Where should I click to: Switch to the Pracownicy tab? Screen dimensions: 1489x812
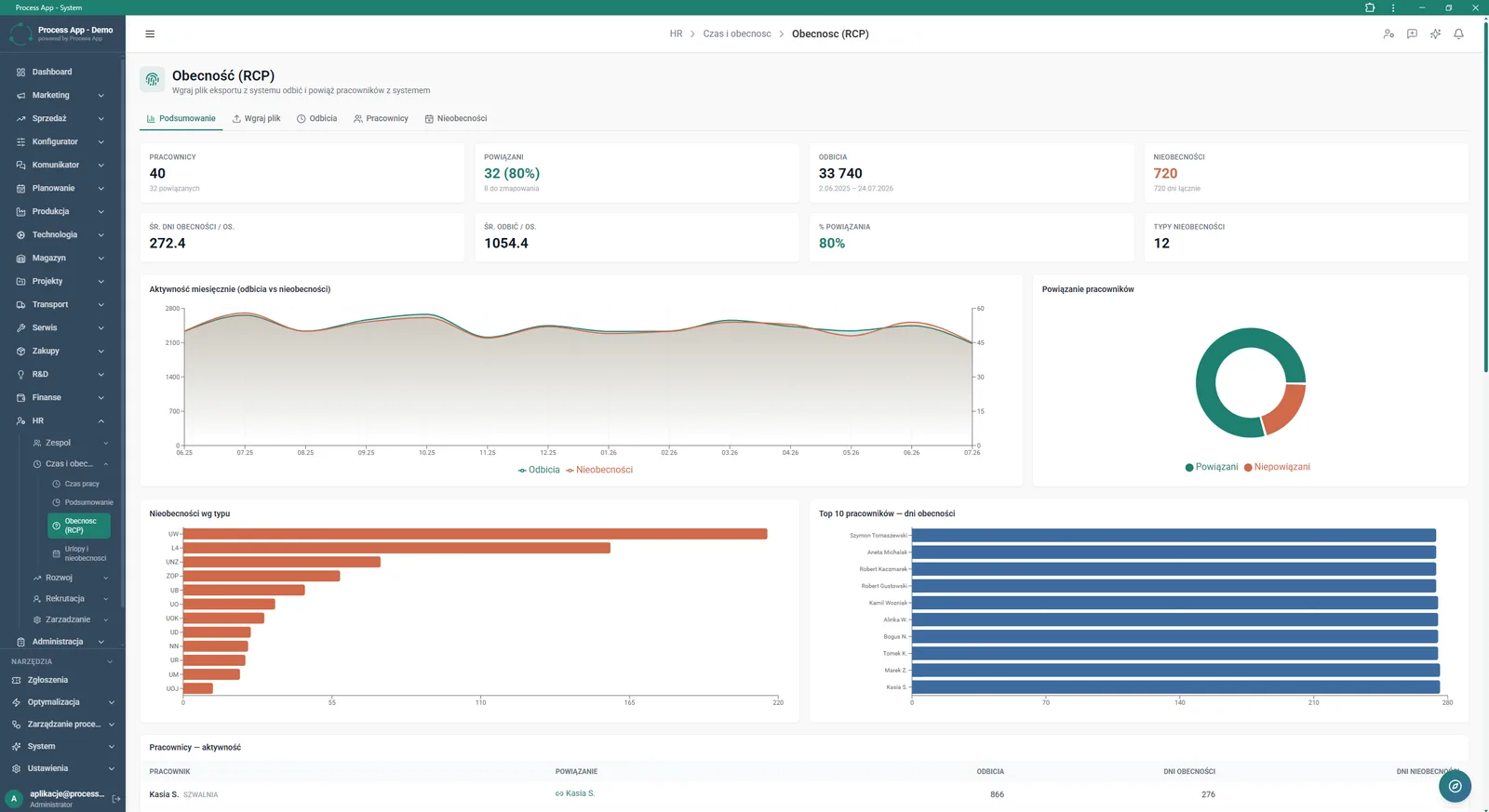[x=381, y=119]
